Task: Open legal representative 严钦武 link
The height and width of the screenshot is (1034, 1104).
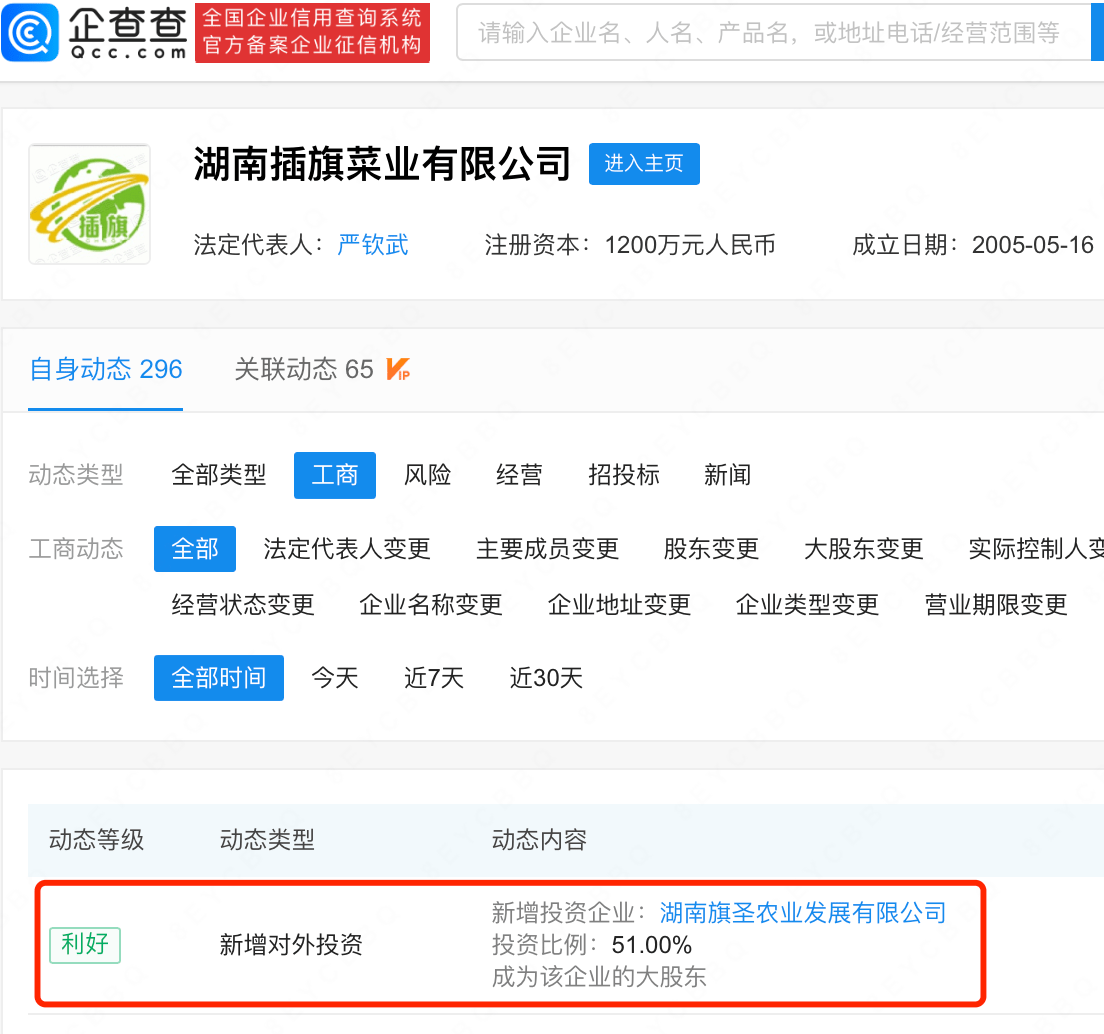Action: [372, 245]
